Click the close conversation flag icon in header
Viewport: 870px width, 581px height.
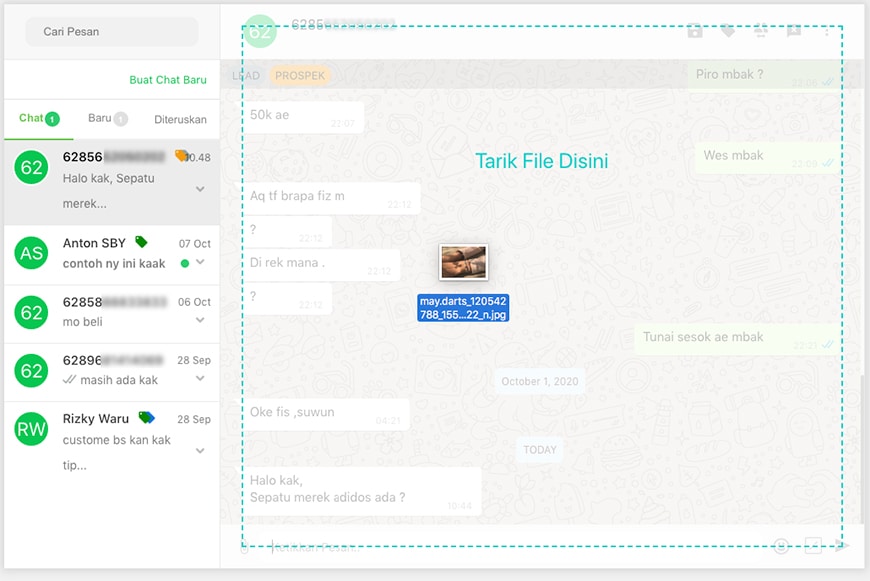(x=794, y=31)
